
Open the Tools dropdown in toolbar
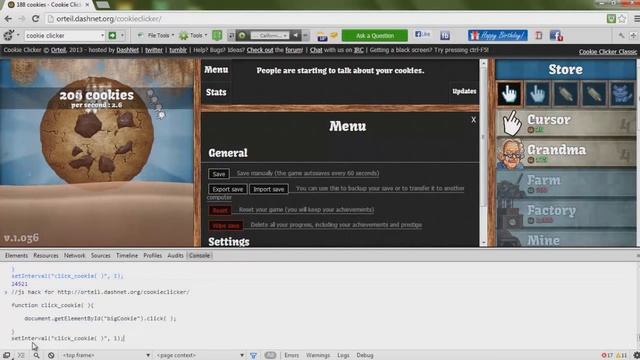(x=193, y=36)
